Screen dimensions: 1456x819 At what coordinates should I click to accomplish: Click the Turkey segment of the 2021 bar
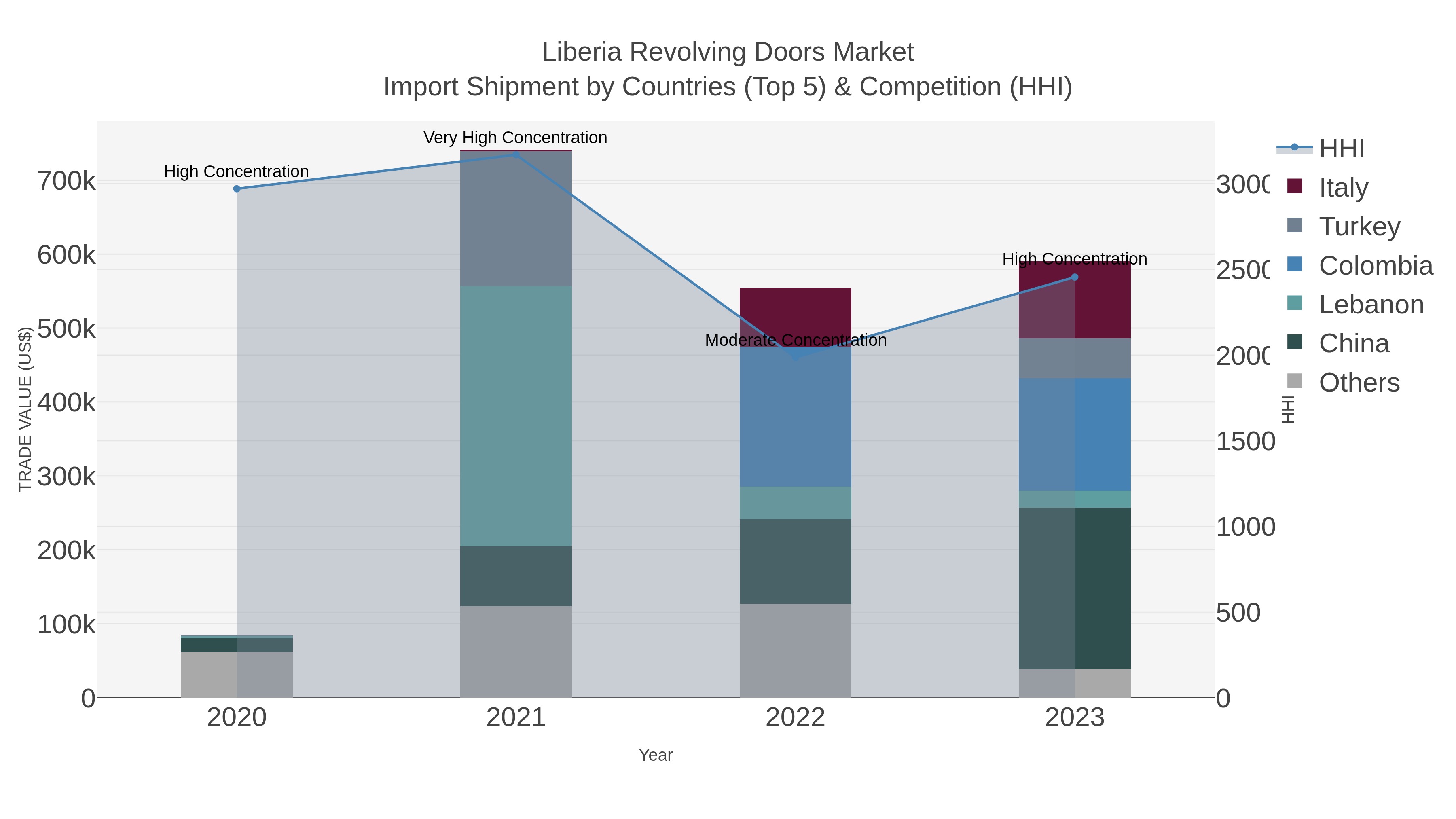[x=516, y=219]
